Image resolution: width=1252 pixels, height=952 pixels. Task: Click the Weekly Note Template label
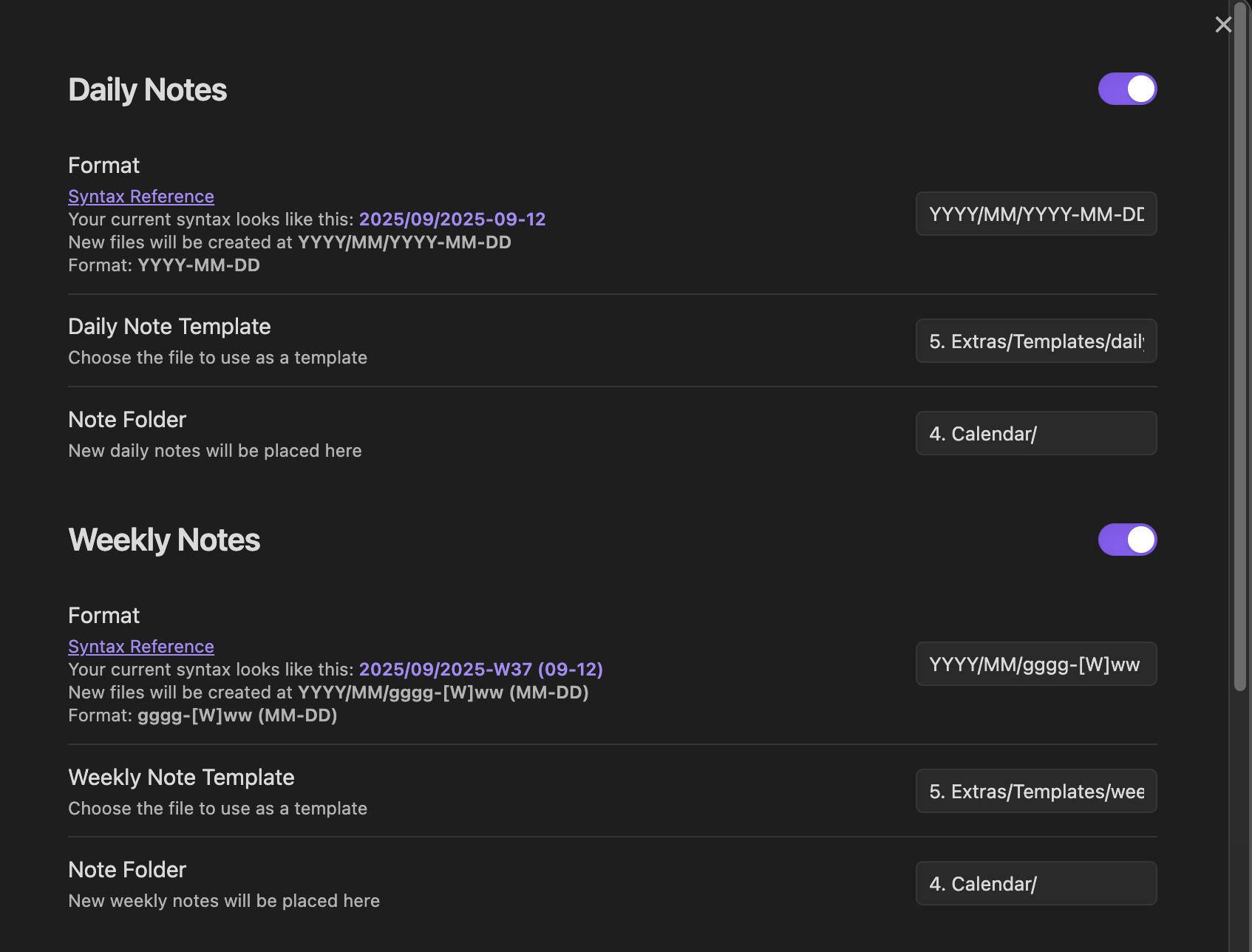point(181,778)
